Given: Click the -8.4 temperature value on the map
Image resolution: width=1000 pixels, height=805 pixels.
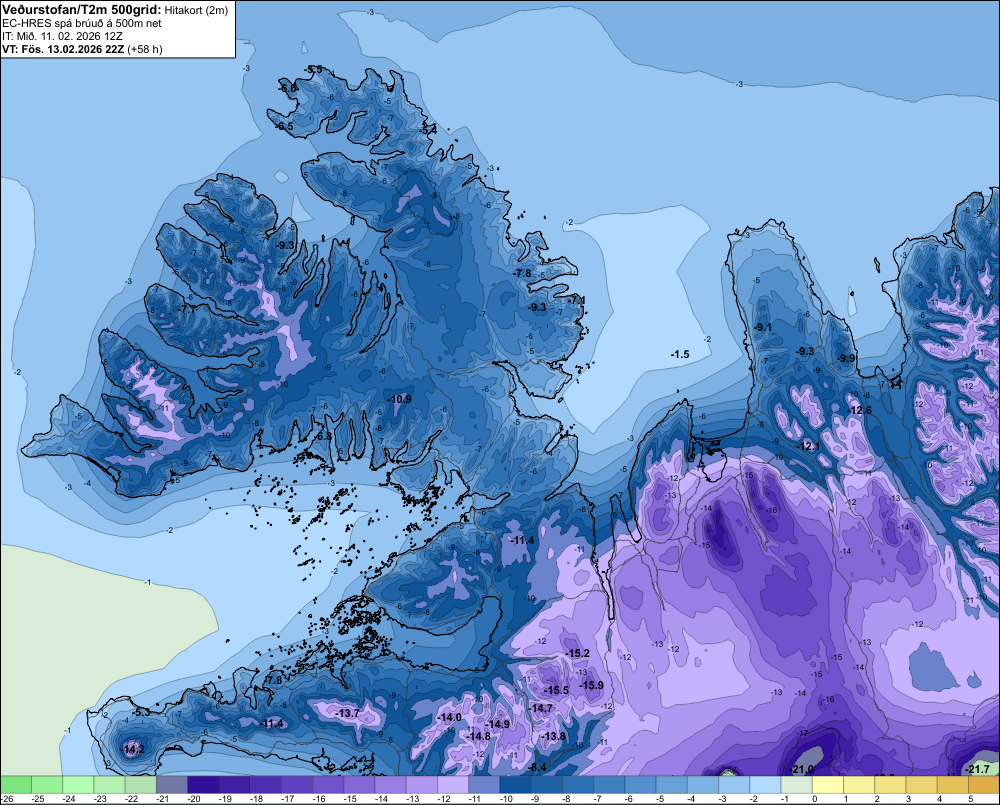Looking at the screenshot, I should (537, 767).
